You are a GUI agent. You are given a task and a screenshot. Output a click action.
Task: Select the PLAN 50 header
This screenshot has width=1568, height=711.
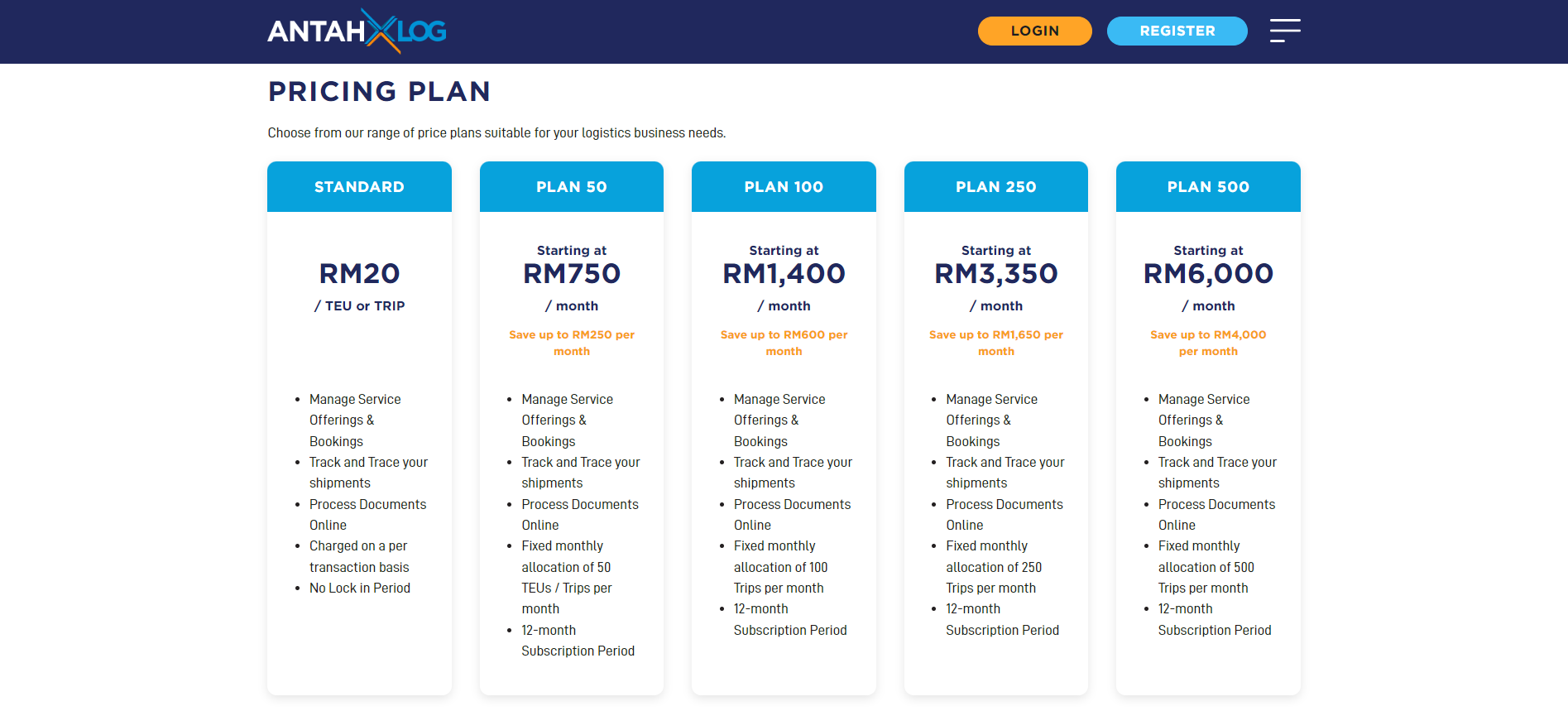click(572, 187)
